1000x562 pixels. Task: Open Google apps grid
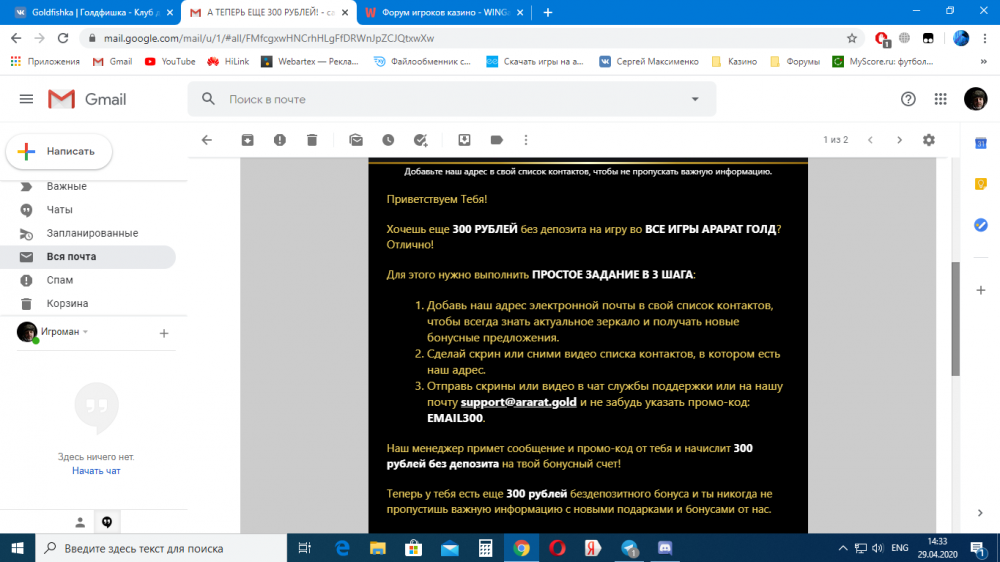click(x=941, y=99)
